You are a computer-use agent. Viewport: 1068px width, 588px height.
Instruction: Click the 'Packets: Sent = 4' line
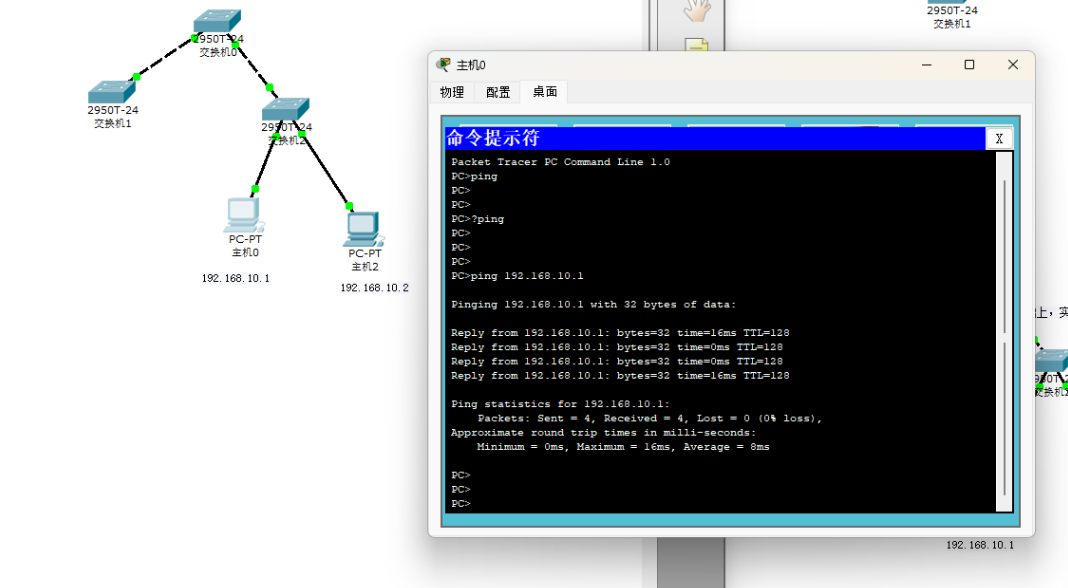tap(650, 418)
